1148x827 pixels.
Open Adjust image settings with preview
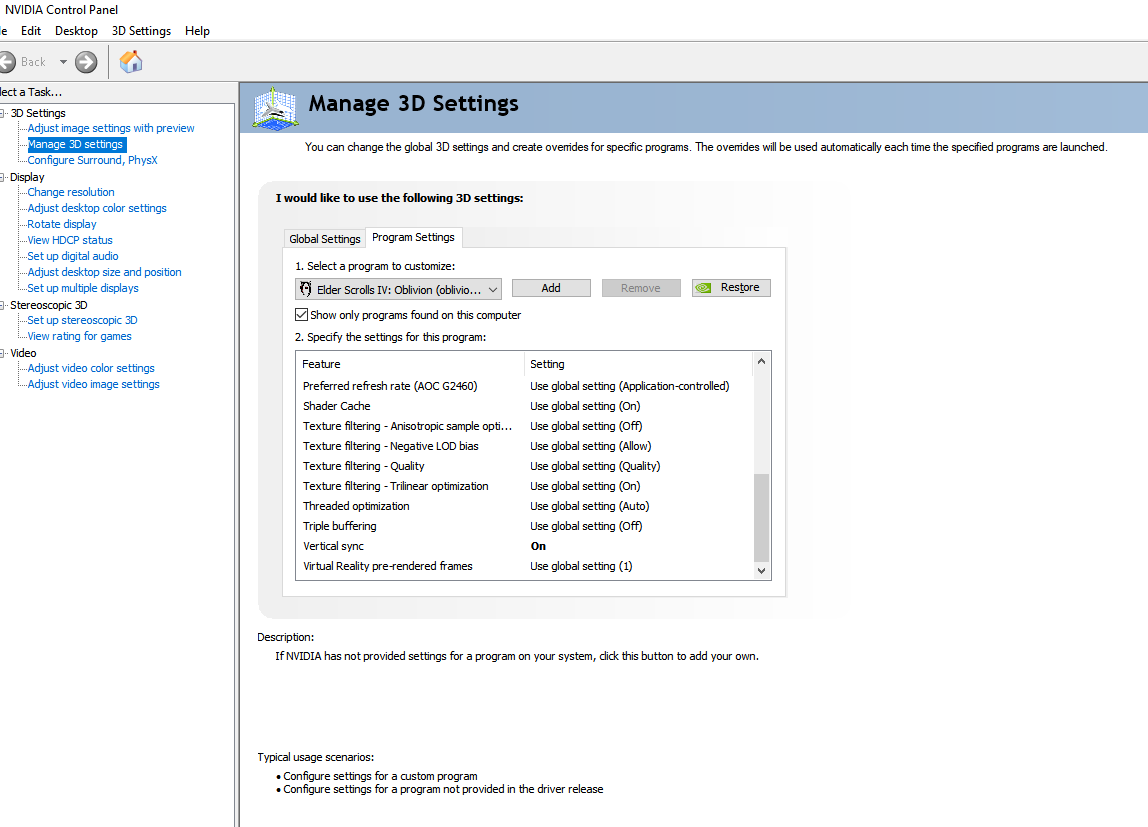coord(111,128)
